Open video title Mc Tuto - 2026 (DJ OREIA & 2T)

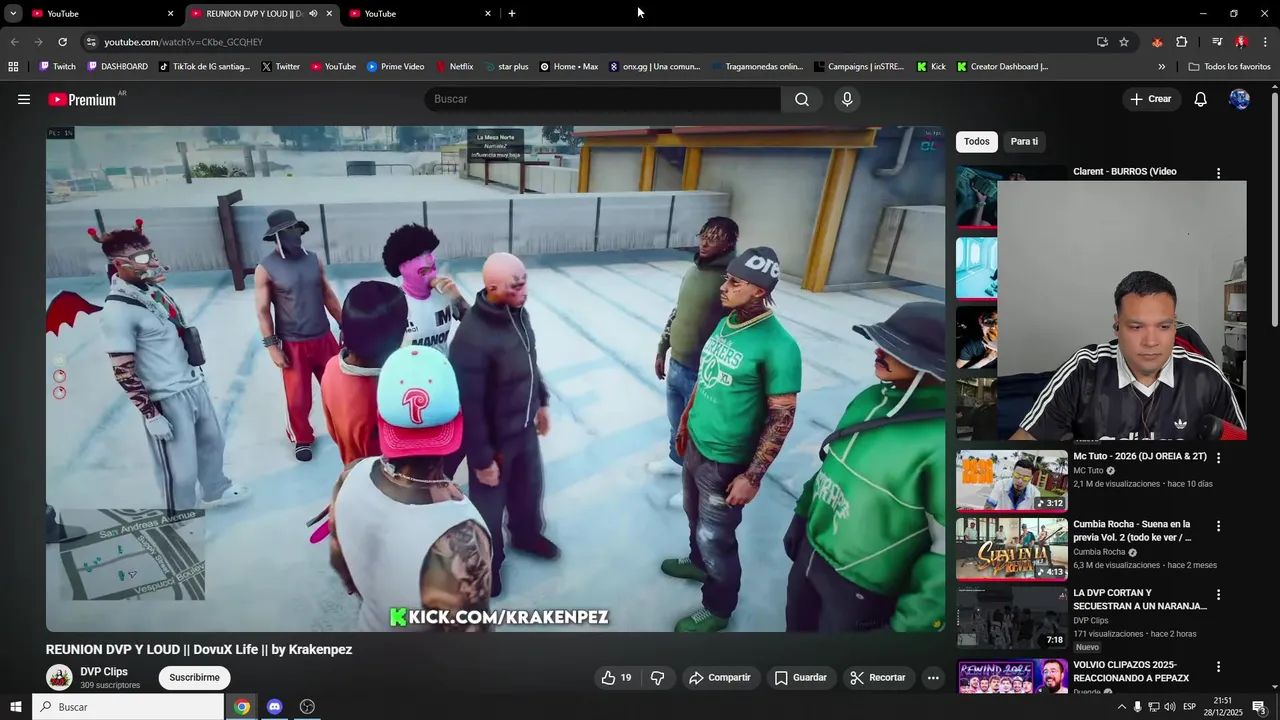pyautogui.click(x=1140, y=457)
